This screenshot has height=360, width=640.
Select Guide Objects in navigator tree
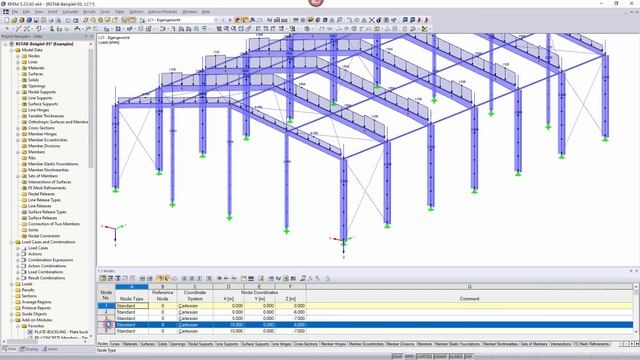coord(34,314)
